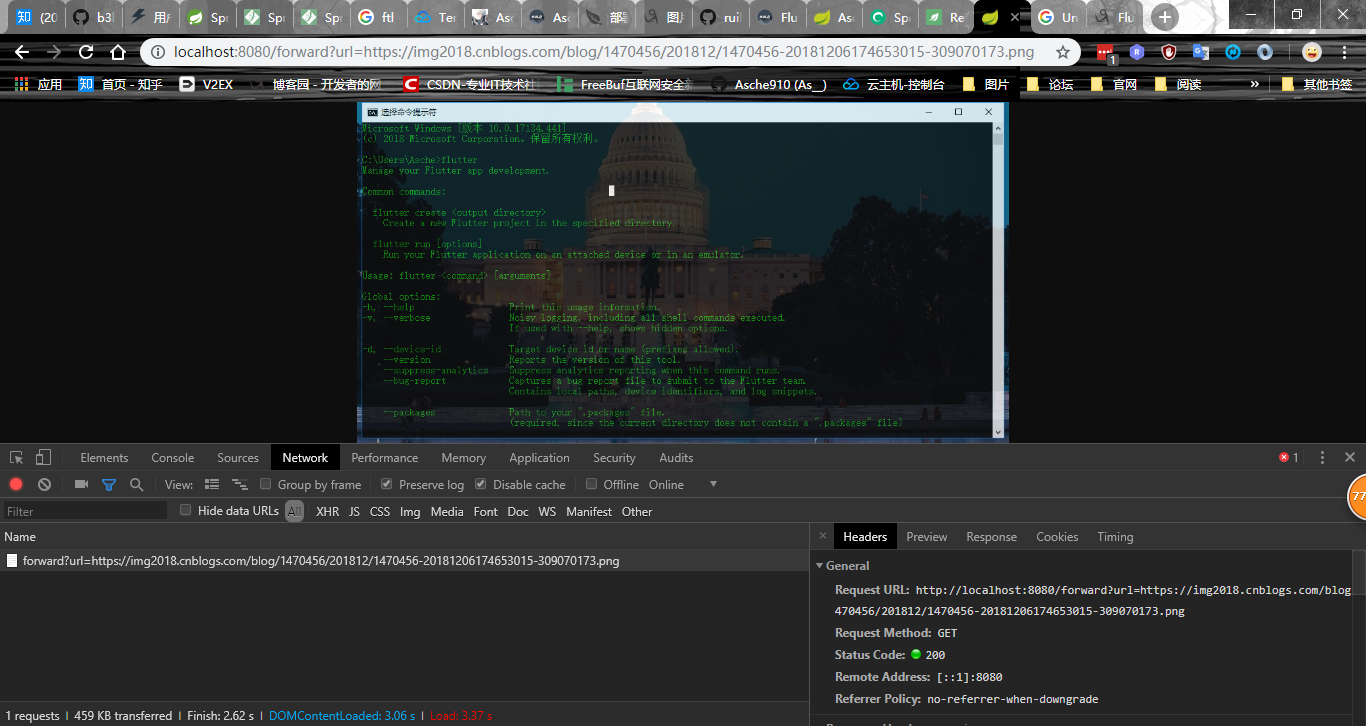The height and width of the screenshot is (726, 1366).
Task: Click the red record network log button
Action: pos(16,484)
